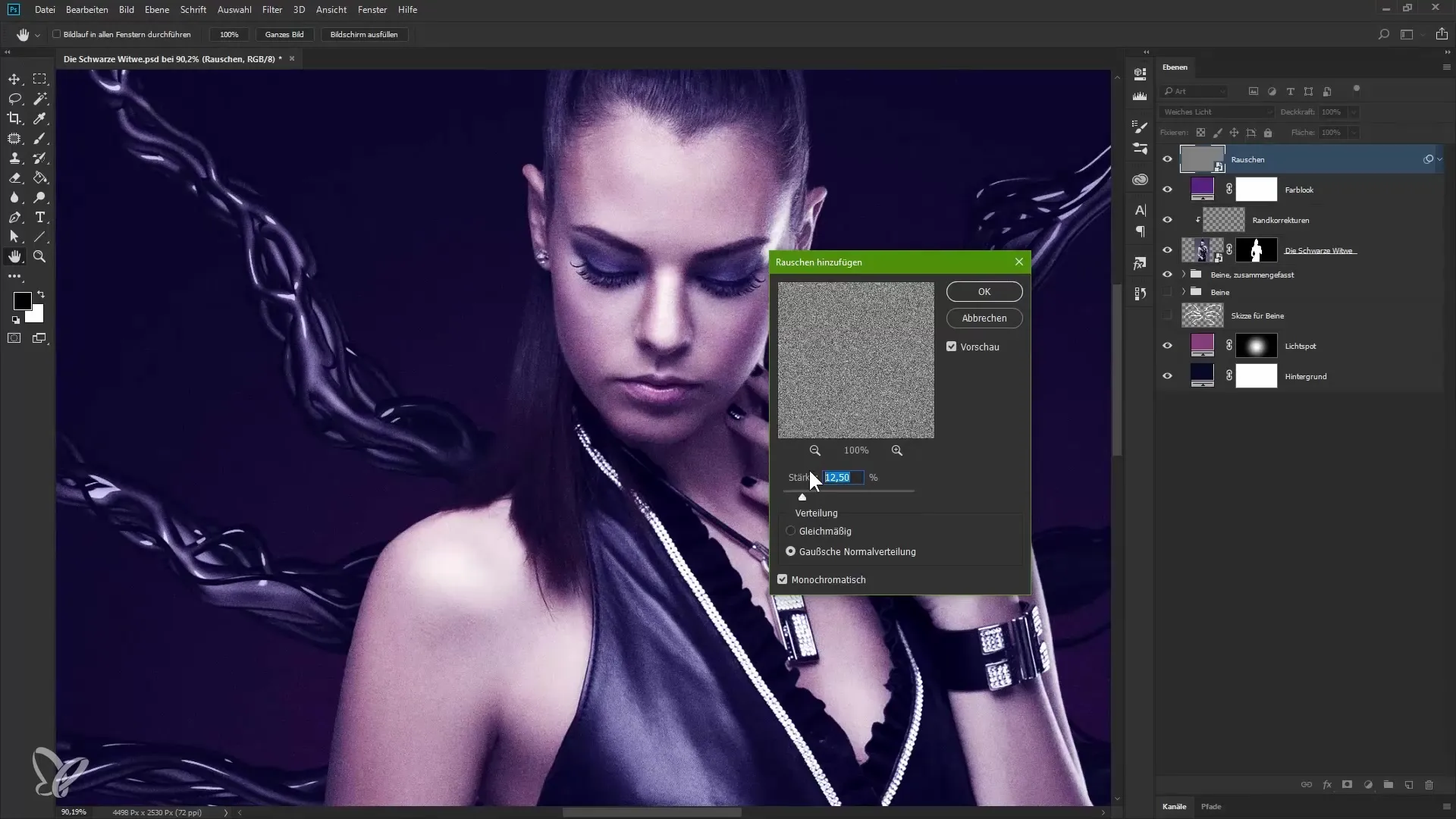
Task: Select the Eyedropper tool
Action: [39, 118]
